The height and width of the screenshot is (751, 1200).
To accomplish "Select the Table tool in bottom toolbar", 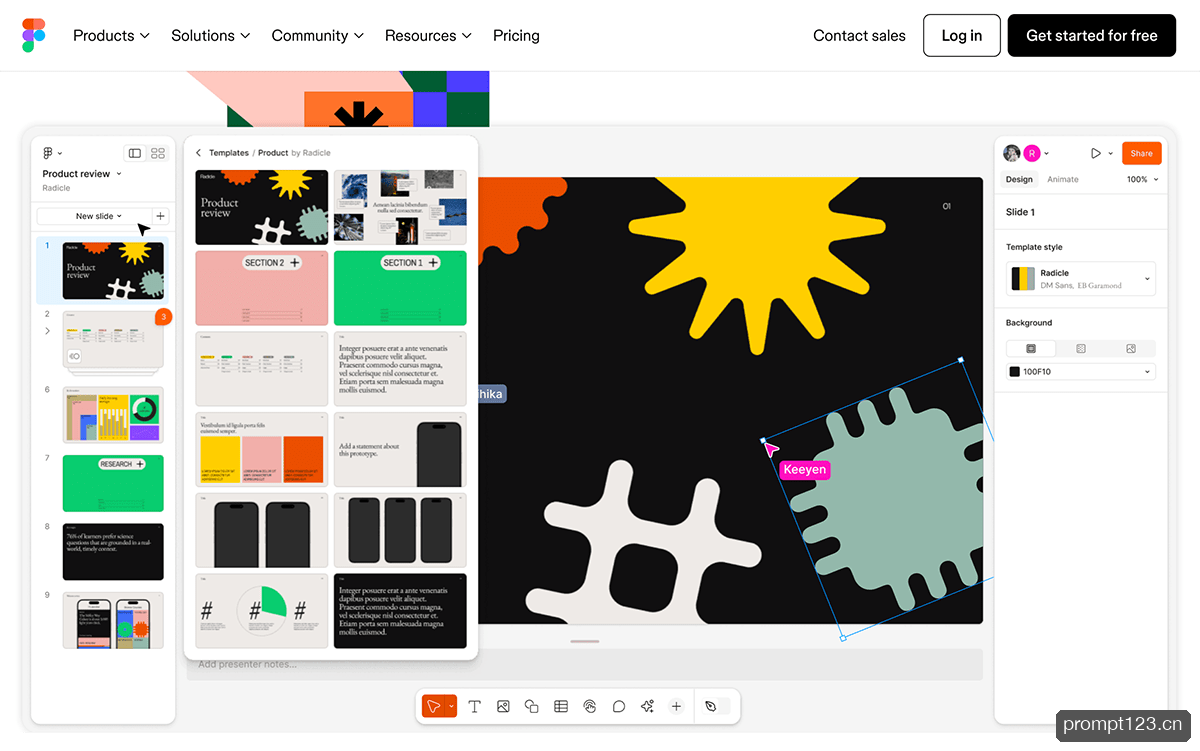I will click(x=561, y=706).
